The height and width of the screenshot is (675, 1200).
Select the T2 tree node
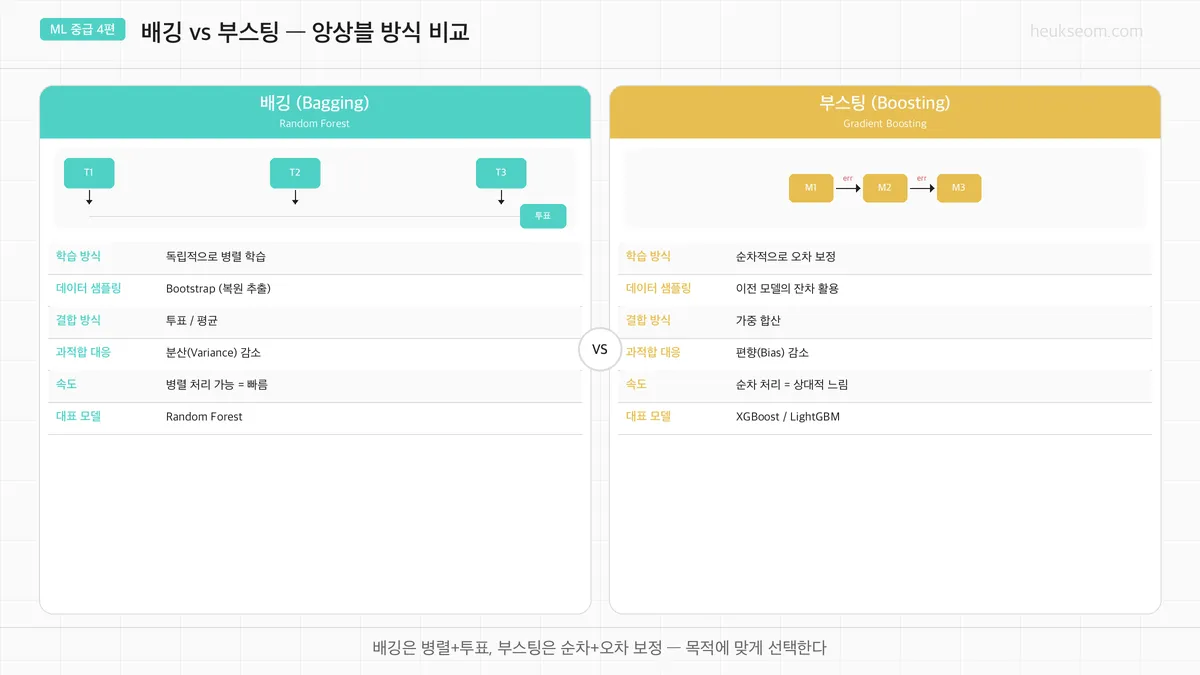click(294, 172)
